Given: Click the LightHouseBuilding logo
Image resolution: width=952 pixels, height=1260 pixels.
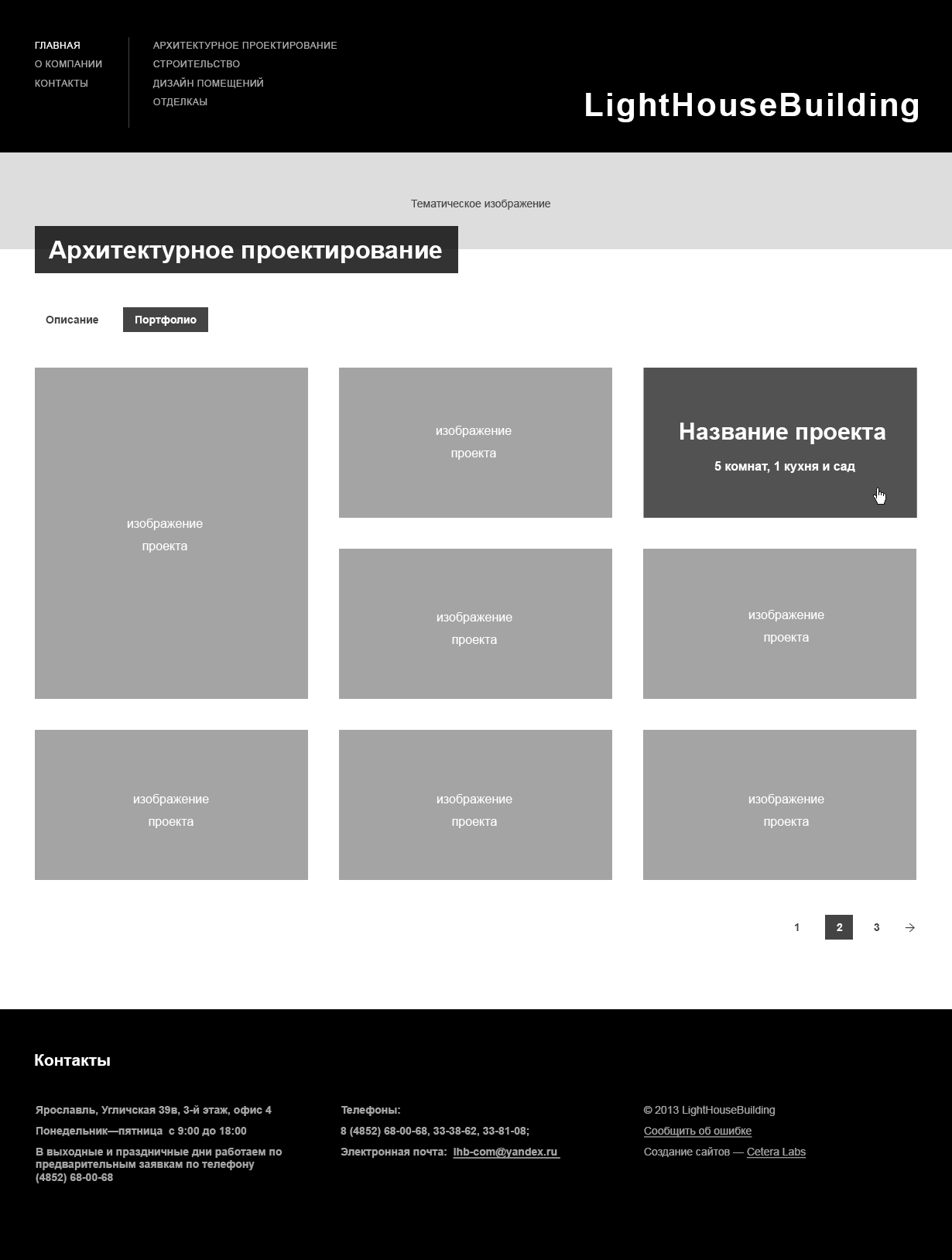Looking at the screenshot, I should point(752,105).
